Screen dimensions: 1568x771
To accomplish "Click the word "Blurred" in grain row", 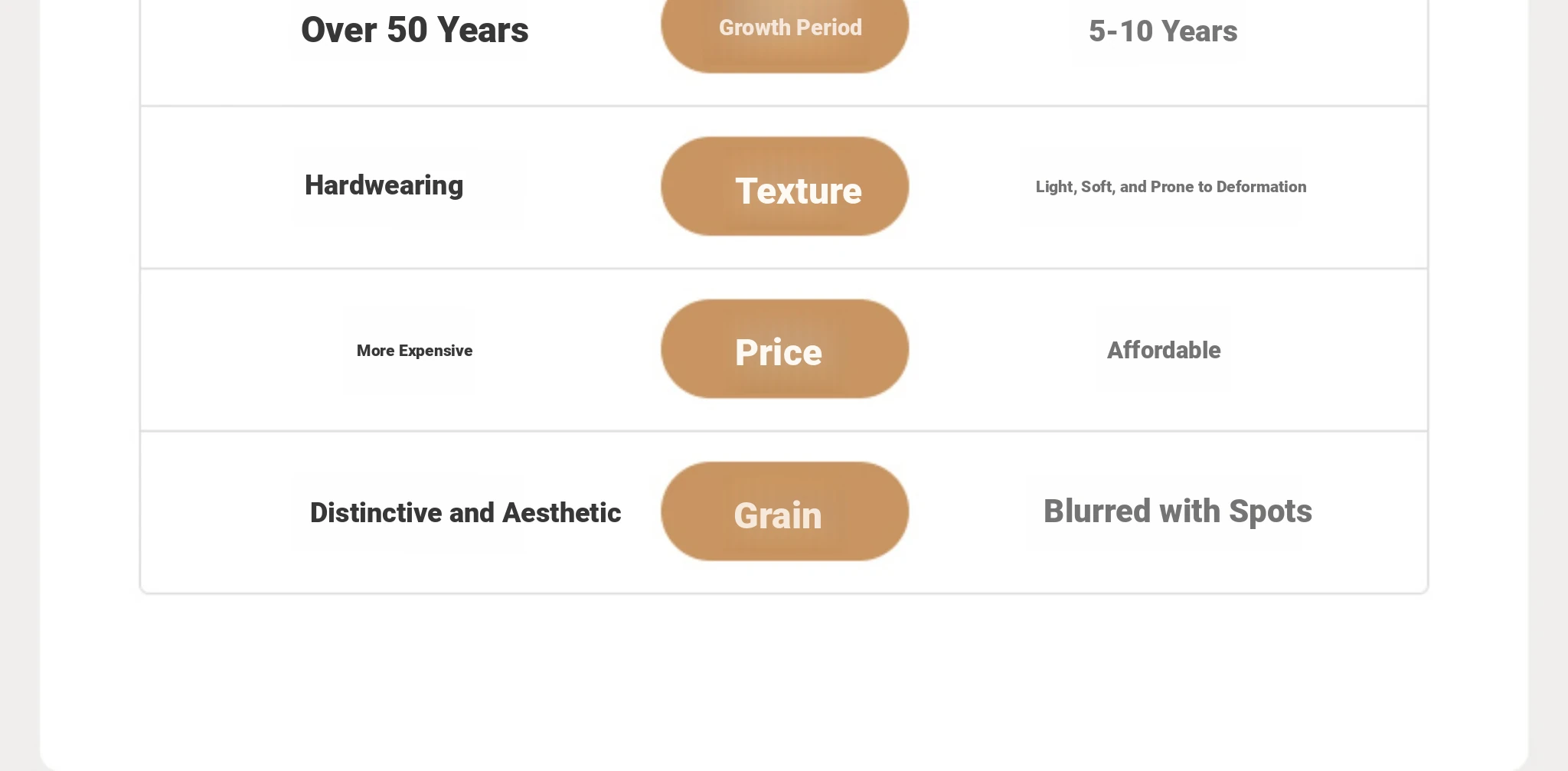I will (1096, 511).
